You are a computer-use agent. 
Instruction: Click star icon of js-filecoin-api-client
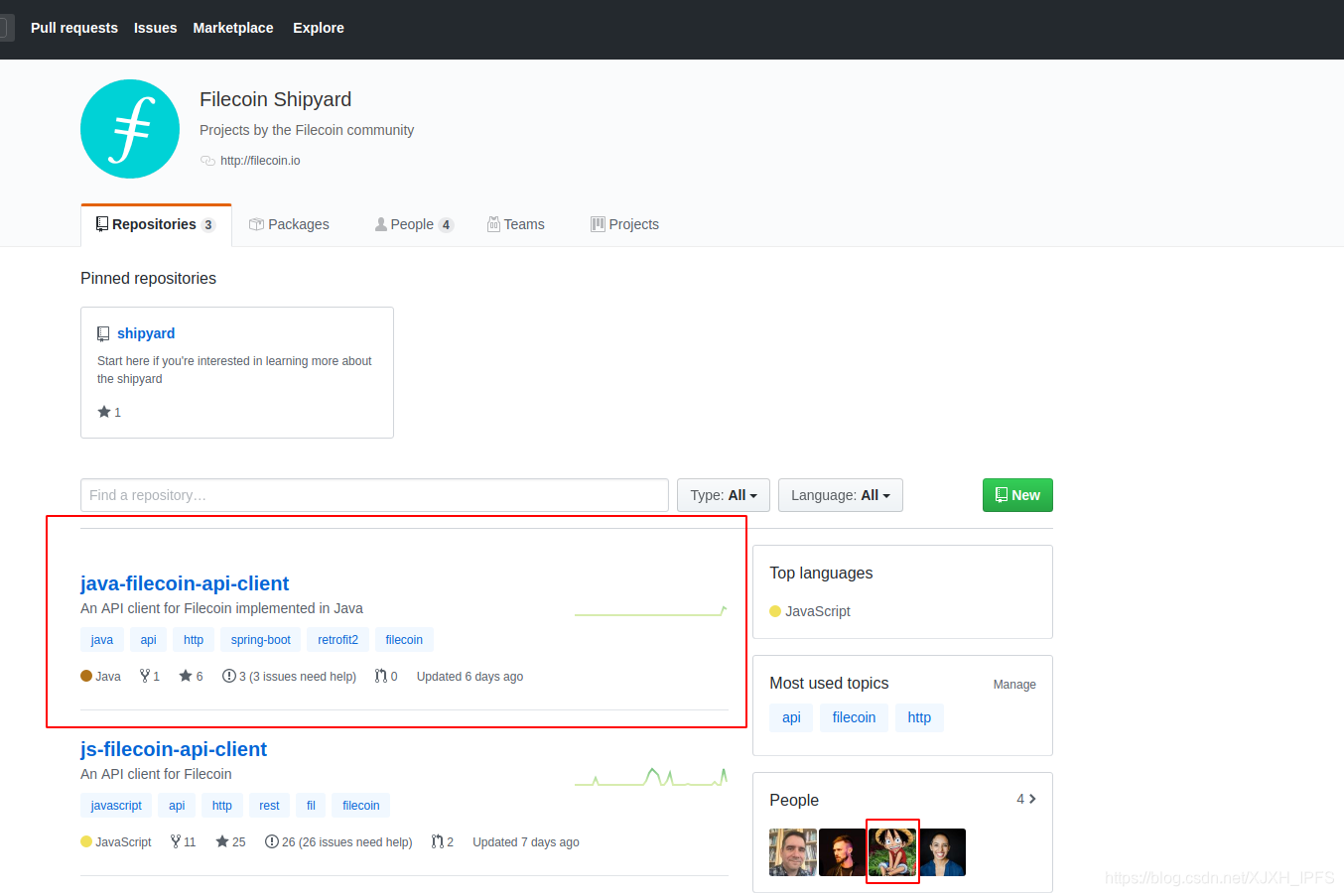tap(222, 841)
